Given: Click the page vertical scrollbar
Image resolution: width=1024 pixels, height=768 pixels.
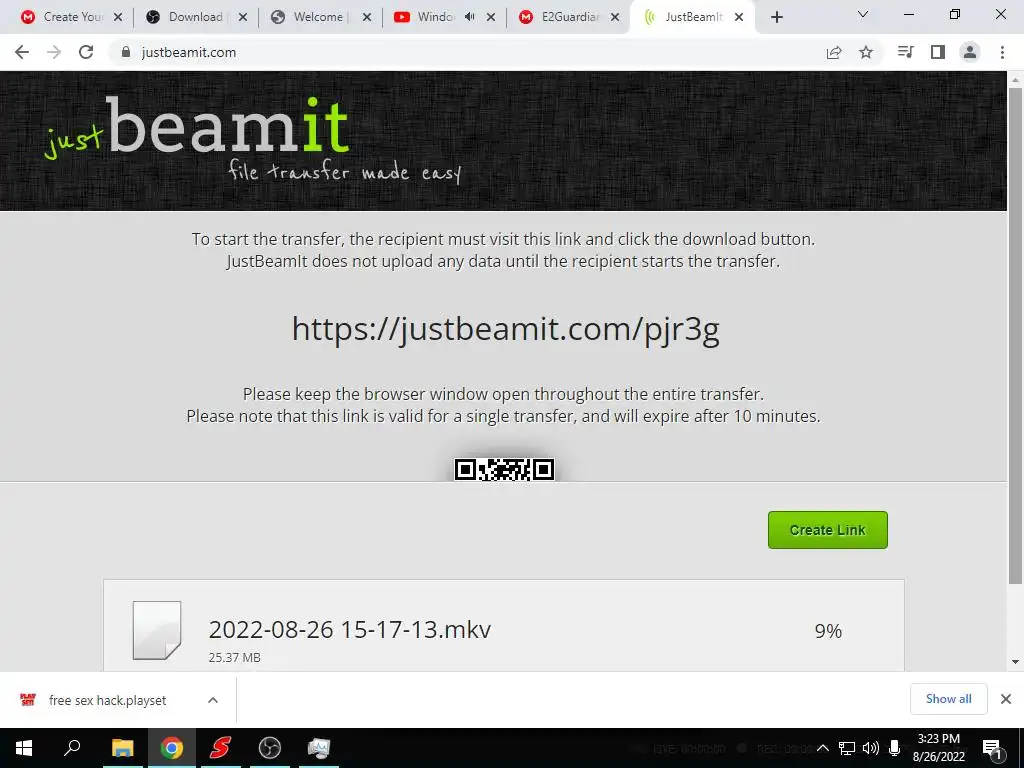Looking at the screenshot, I should [x=1015, y=336].
